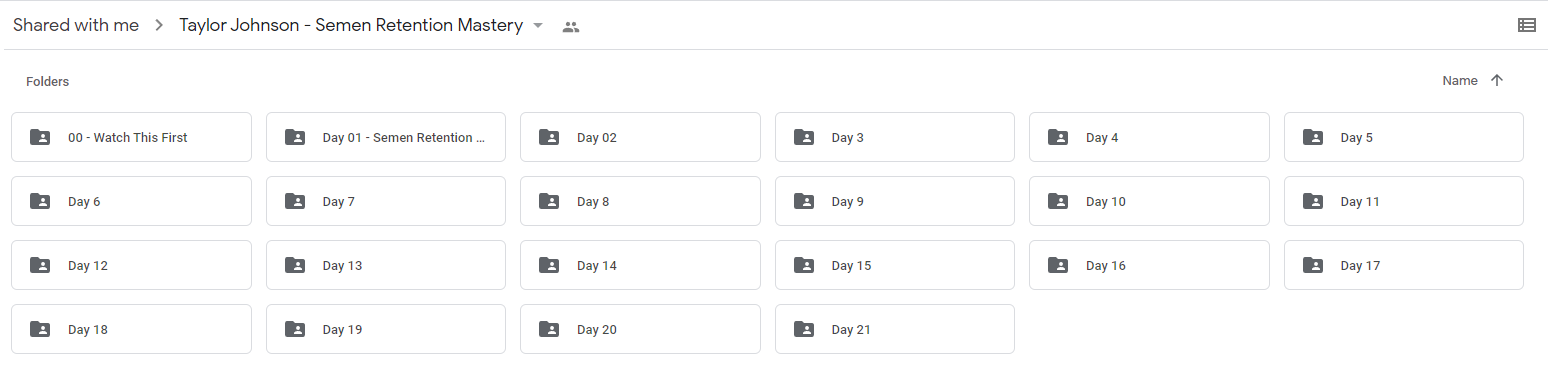Click the shared people icon beside folder title

point(571,27)
